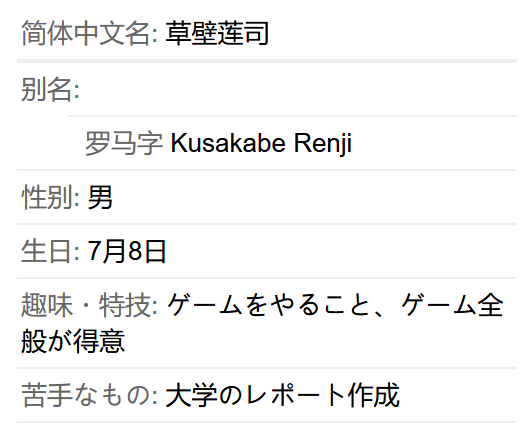Click the word Kusakabe
This screenshot has height=432, width=531.
(x=228, y=143)
